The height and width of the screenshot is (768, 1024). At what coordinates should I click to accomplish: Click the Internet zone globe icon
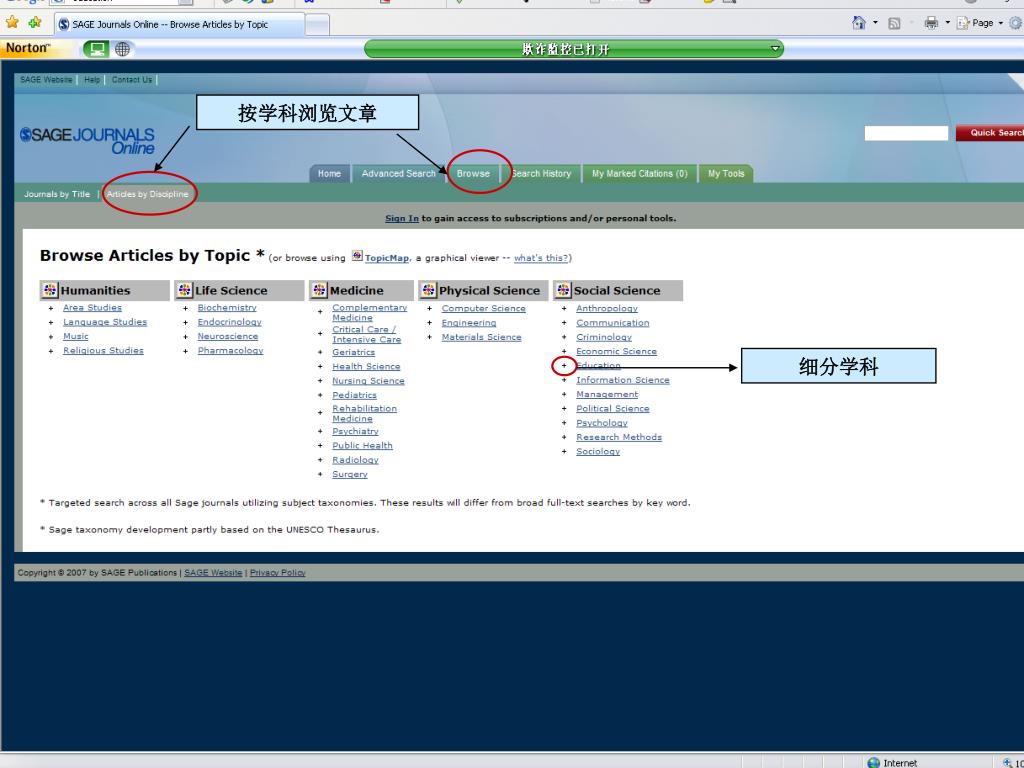[873, 762]
